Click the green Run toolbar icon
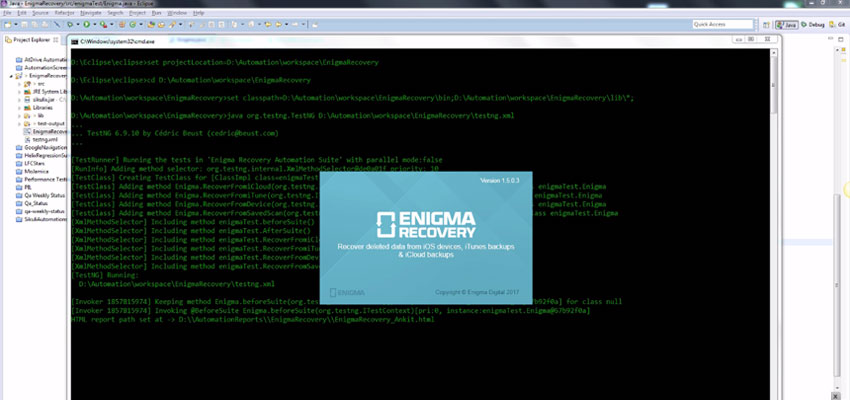The height and width of the screenshot is (400, 850). (87, 24)
